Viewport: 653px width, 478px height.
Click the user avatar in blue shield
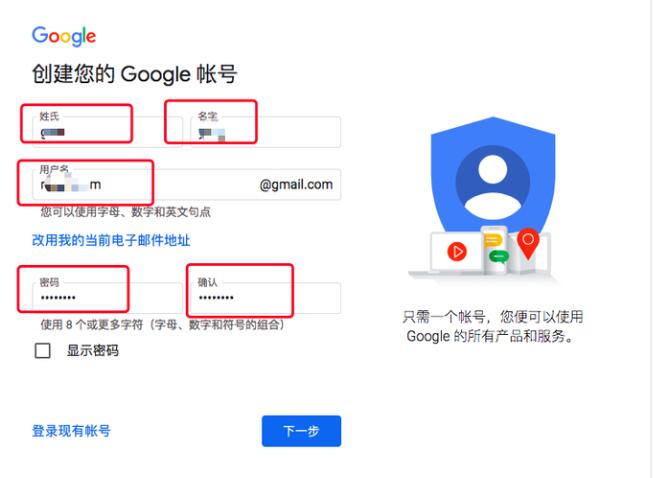tap(493, 182)
